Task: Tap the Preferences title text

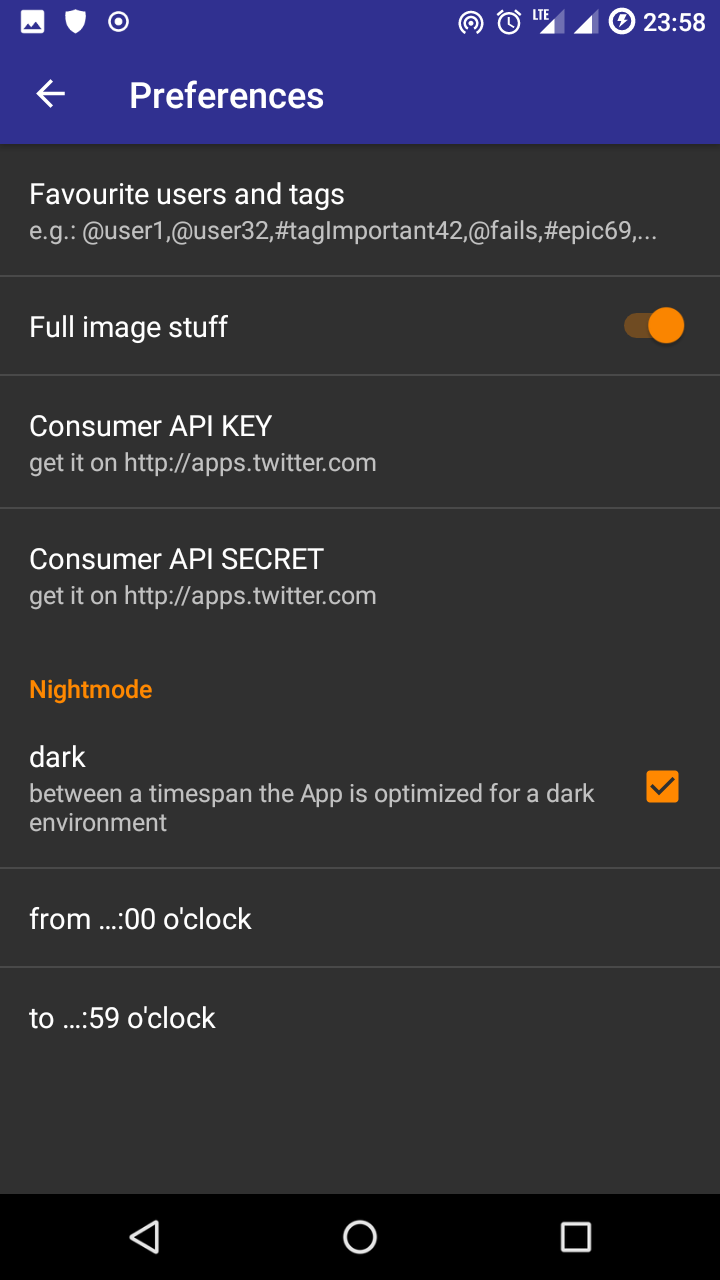Action: [226, 95]
